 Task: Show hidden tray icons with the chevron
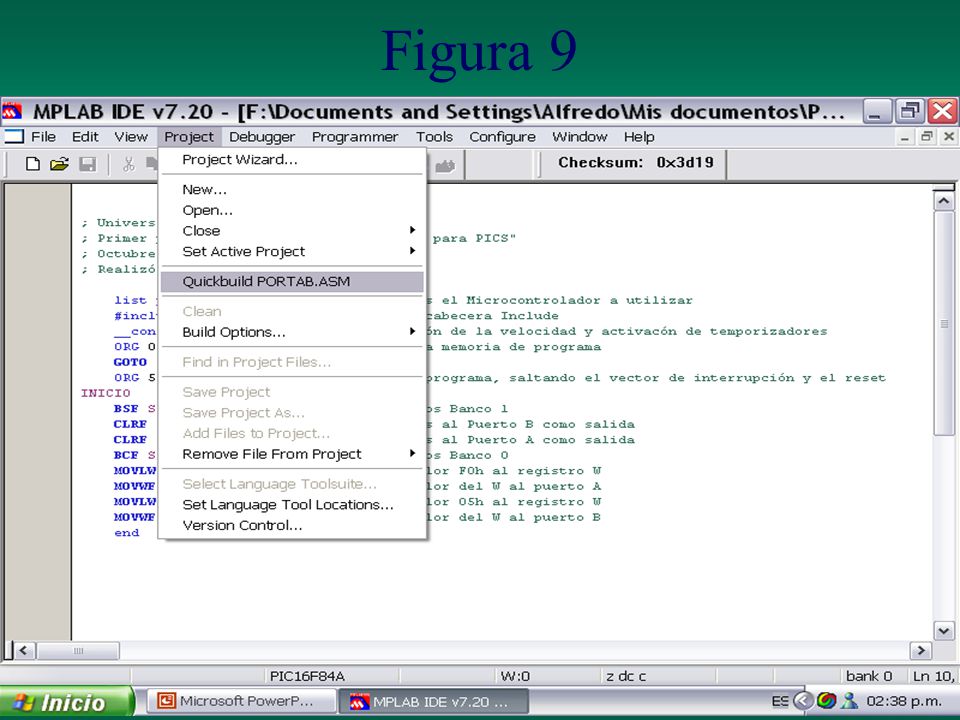(x=803, y=700)
